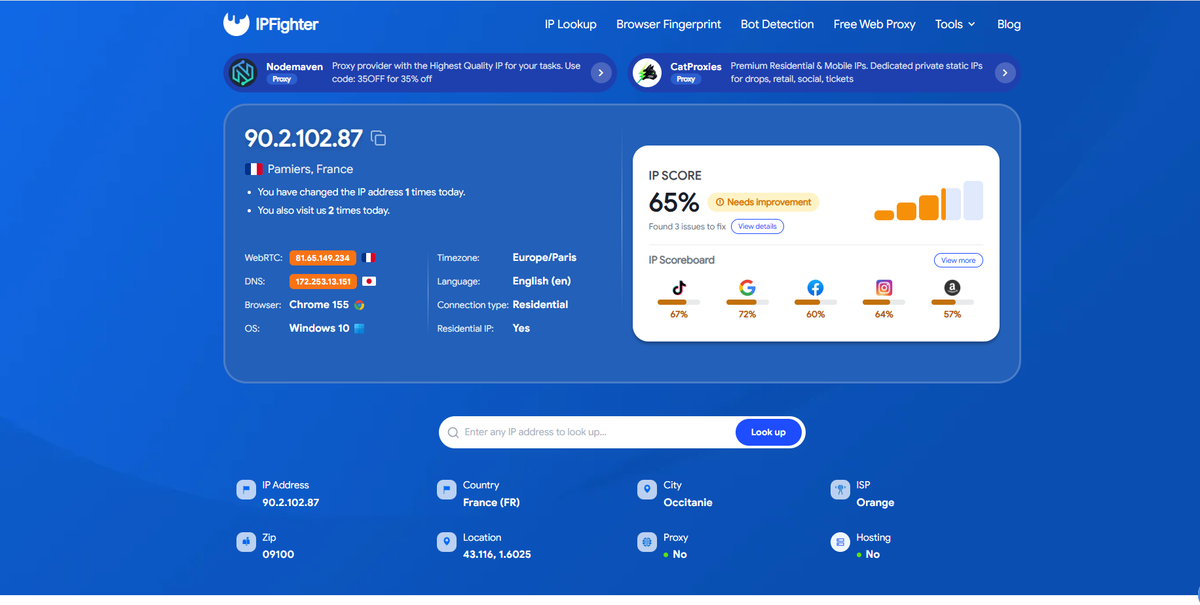1200x605 pixels.
Task: Click the CatProxies logo icon
Action: click(648, 72)
